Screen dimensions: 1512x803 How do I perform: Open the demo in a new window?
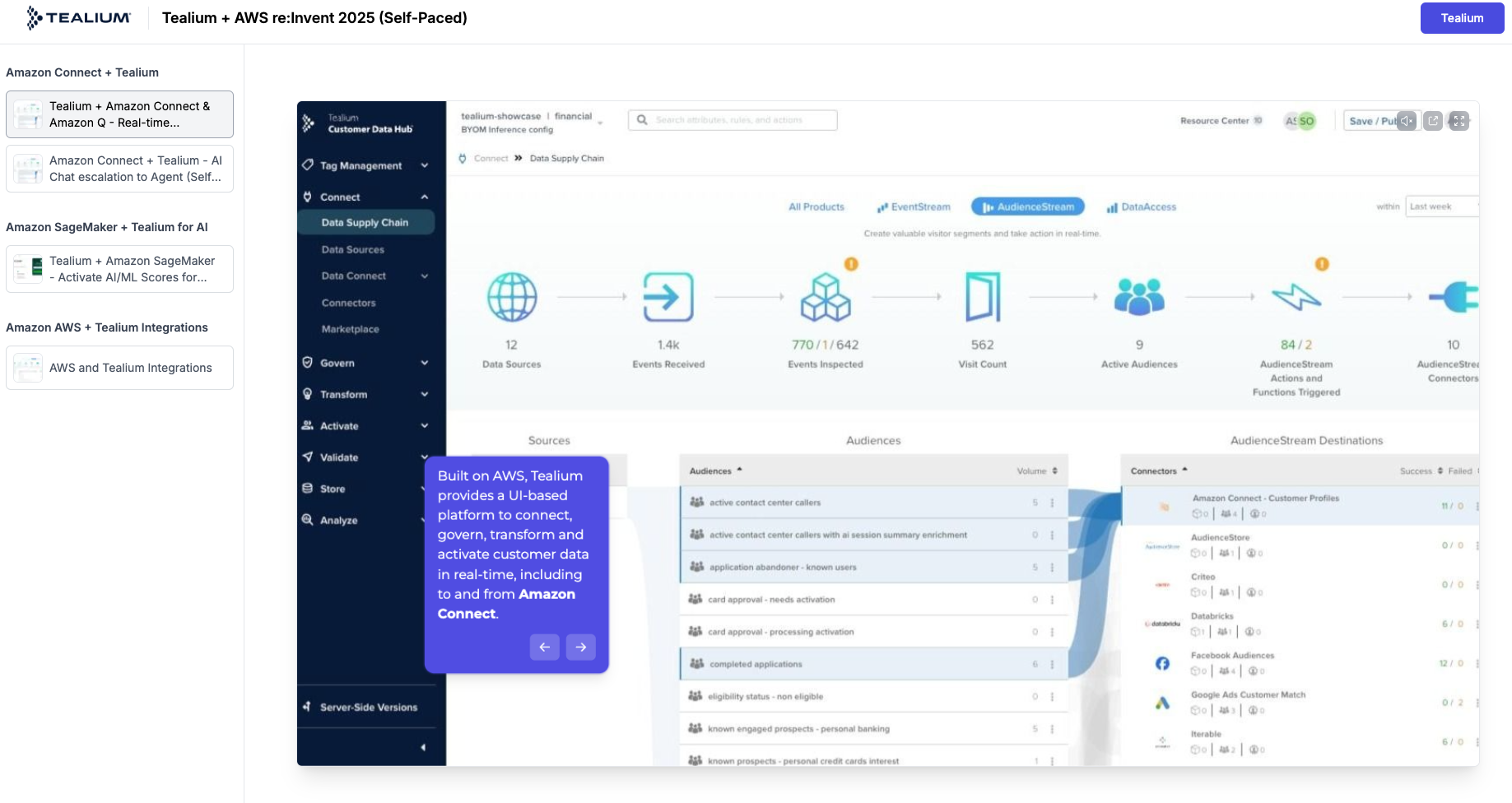click(x=1433, y=121)
